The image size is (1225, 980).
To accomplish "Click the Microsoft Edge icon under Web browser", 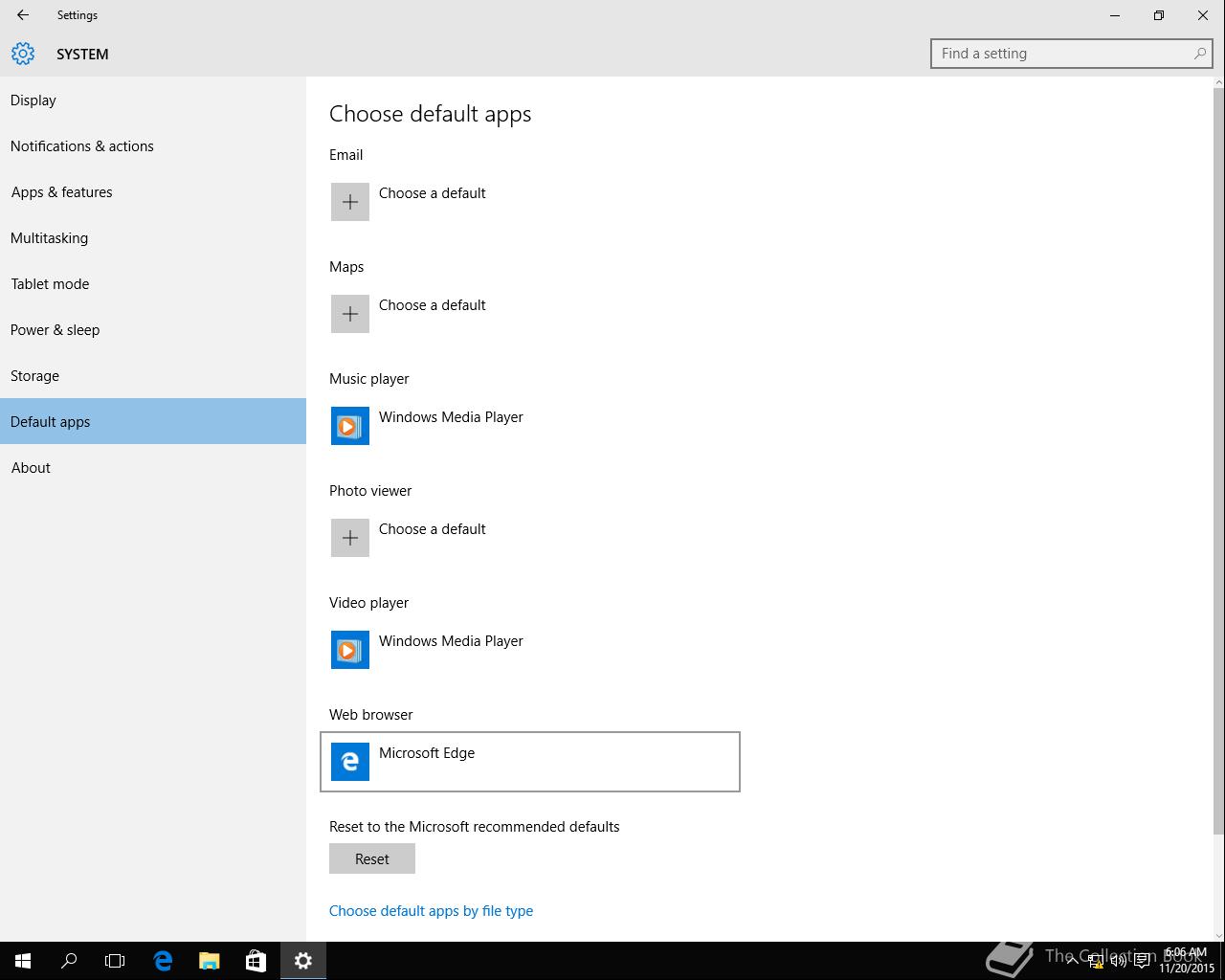I will (350, 762).
